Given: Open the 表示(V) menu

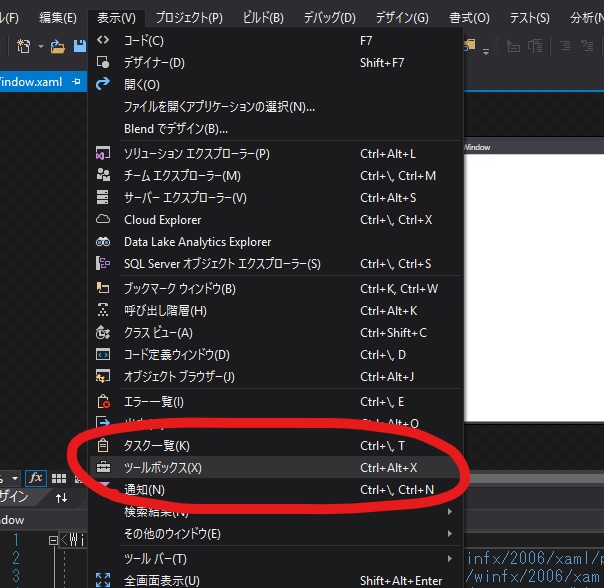Looking at the screenshot, I should coord(116,18).
